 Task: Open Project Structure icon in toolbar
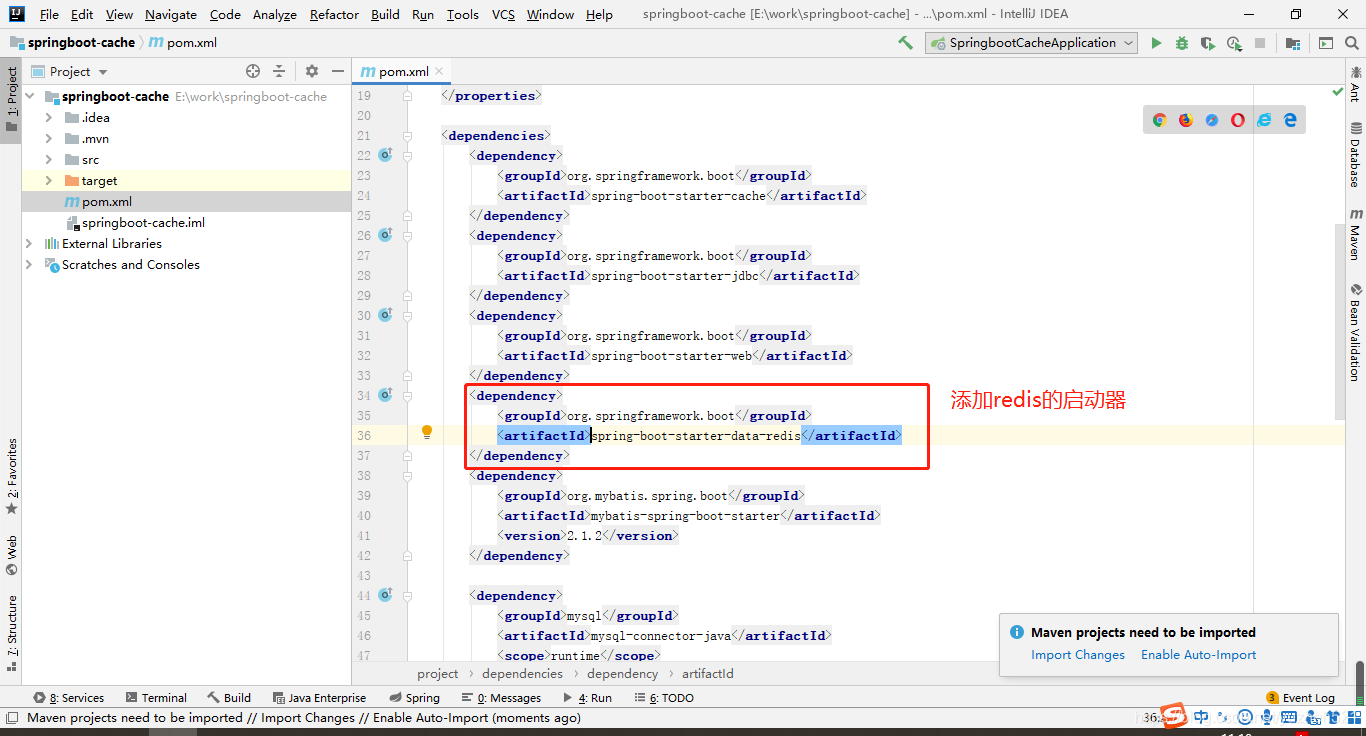pyautogui.click(x=1293, y=43)
